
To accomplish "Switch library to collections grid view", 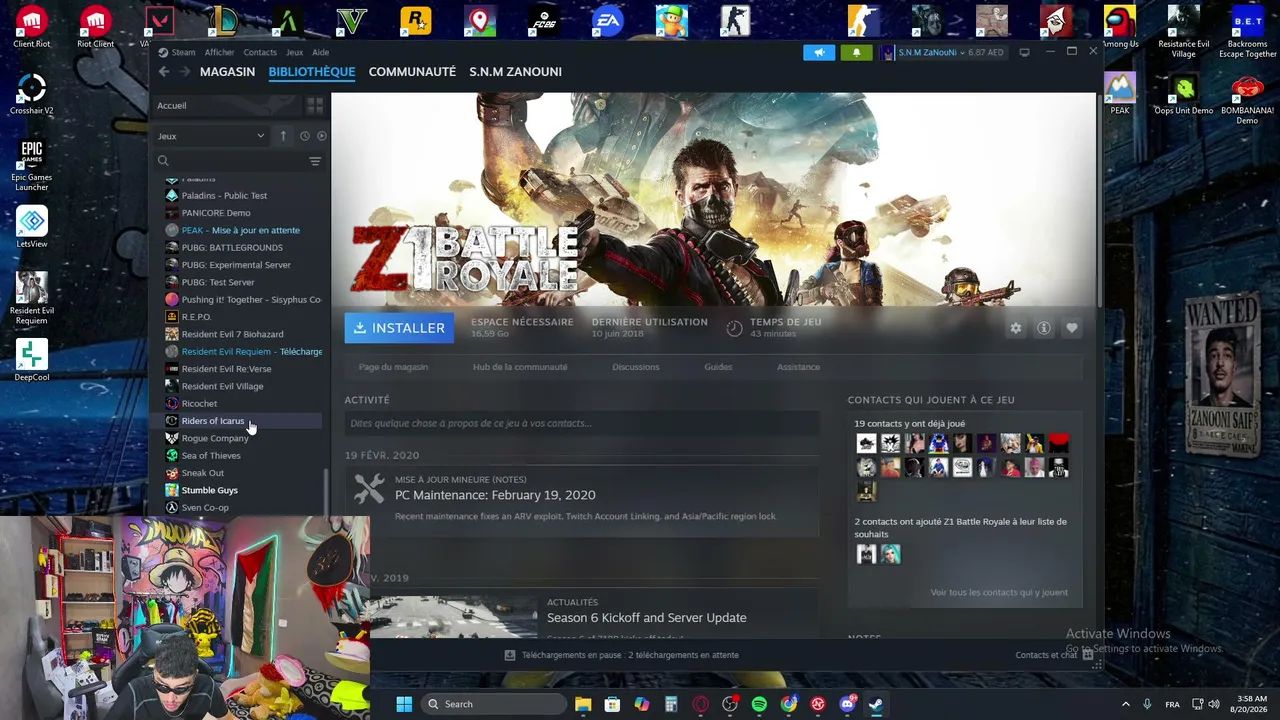I will point(315,105).
